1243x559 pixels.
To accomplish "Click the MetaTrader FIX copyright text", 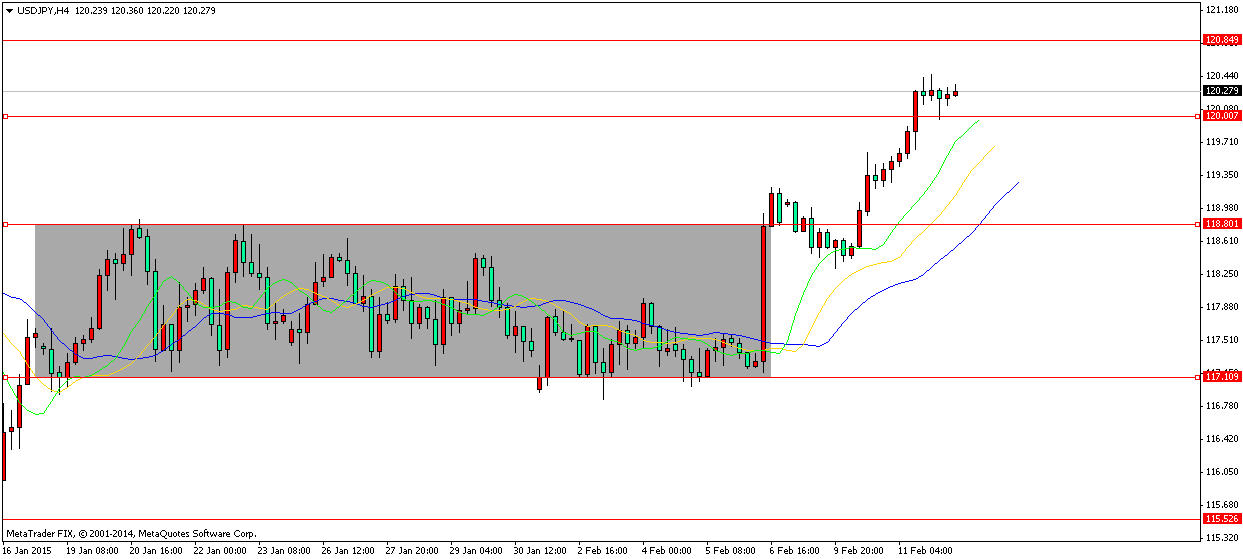I will [x=131, y=534].
